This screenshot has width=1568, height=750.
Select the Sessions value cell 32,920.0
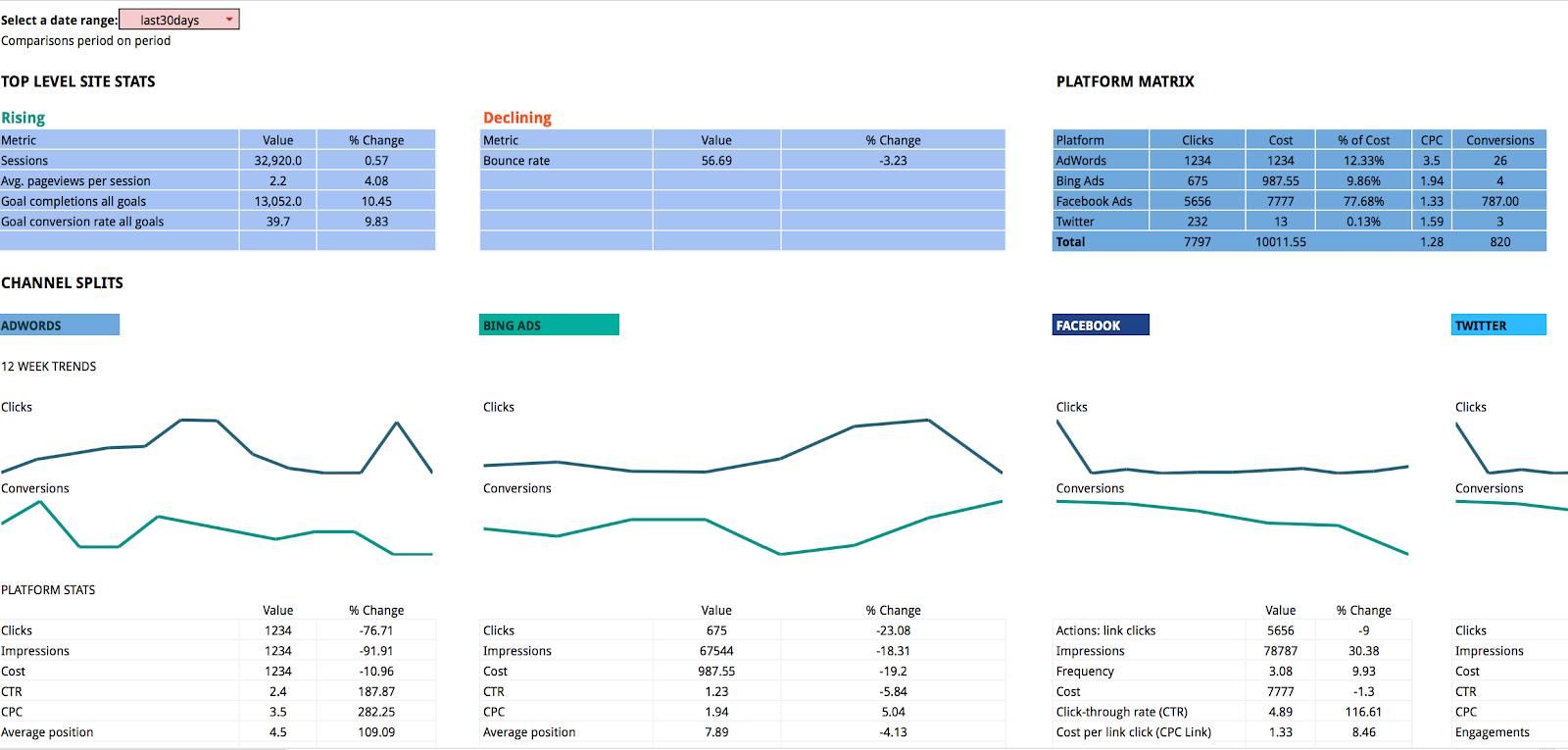(x=277, y=161)
